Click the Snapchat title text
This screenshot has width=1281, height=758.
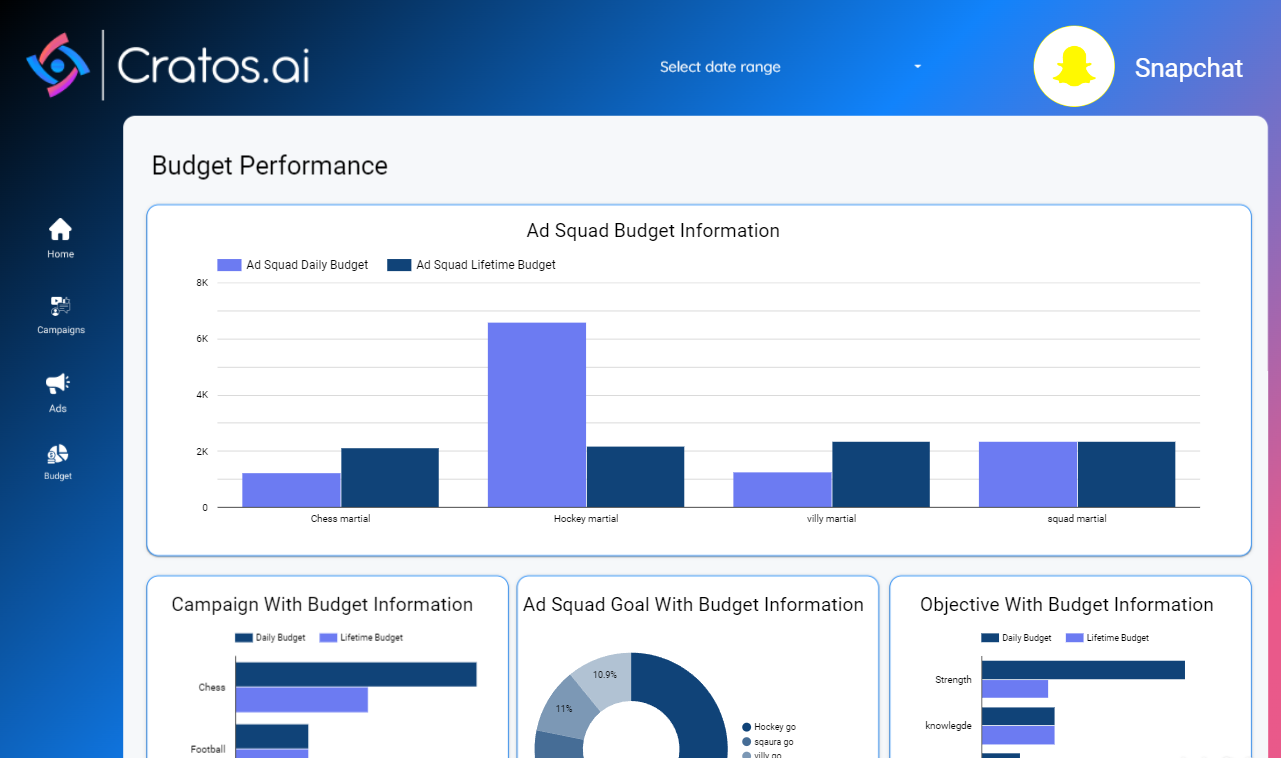coord(1188,68)
